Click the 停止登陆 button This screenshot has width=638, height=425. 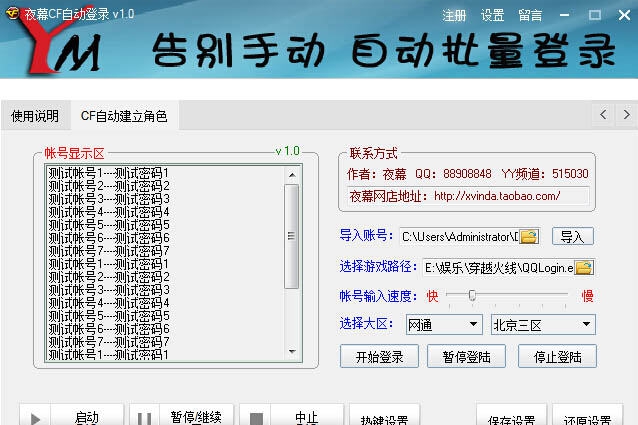557,357
